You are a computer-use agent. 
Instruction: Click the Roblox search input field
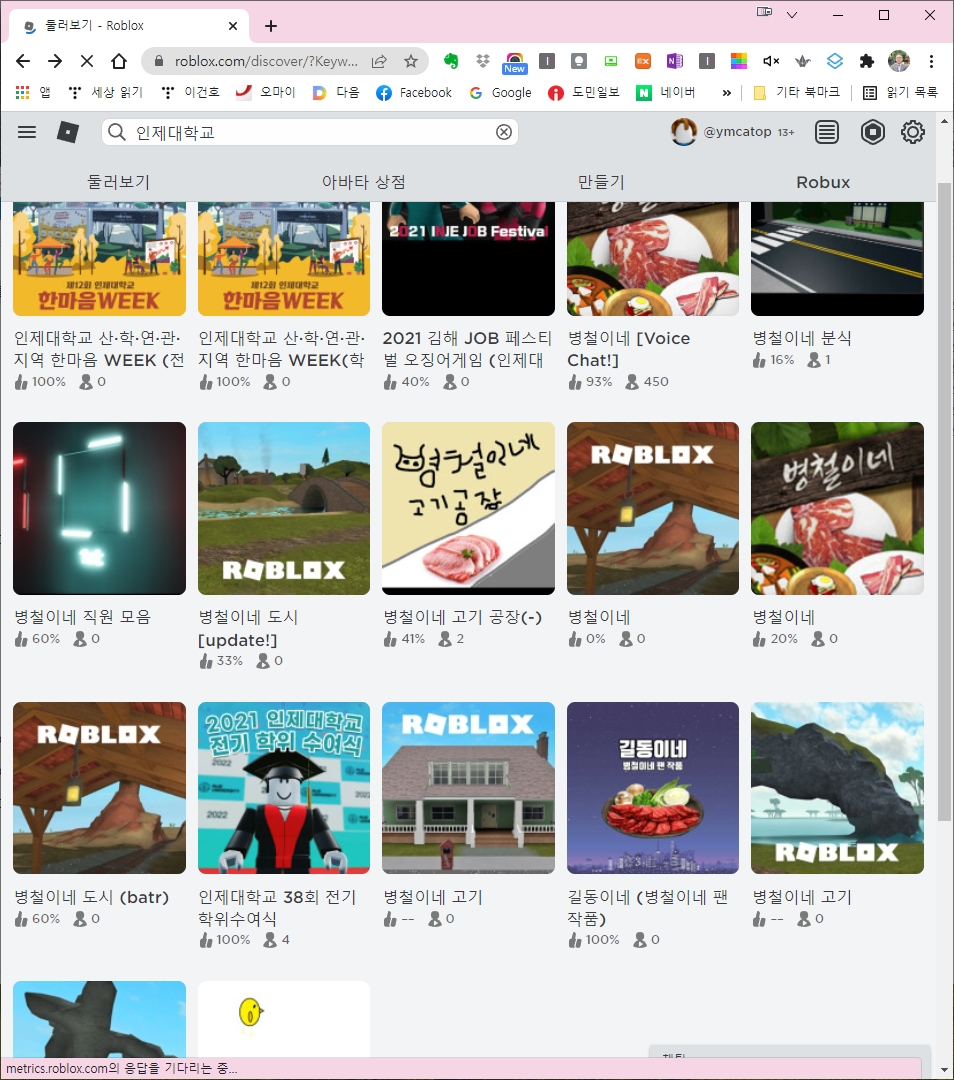(x=310, y=132)
